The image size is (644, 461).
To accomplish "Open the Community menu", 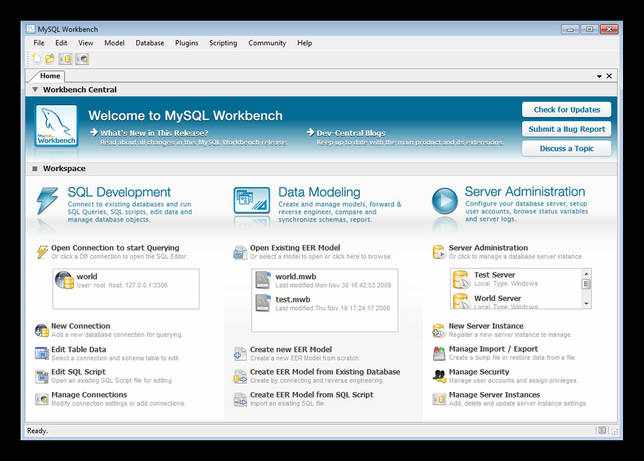I will point(267,43).
